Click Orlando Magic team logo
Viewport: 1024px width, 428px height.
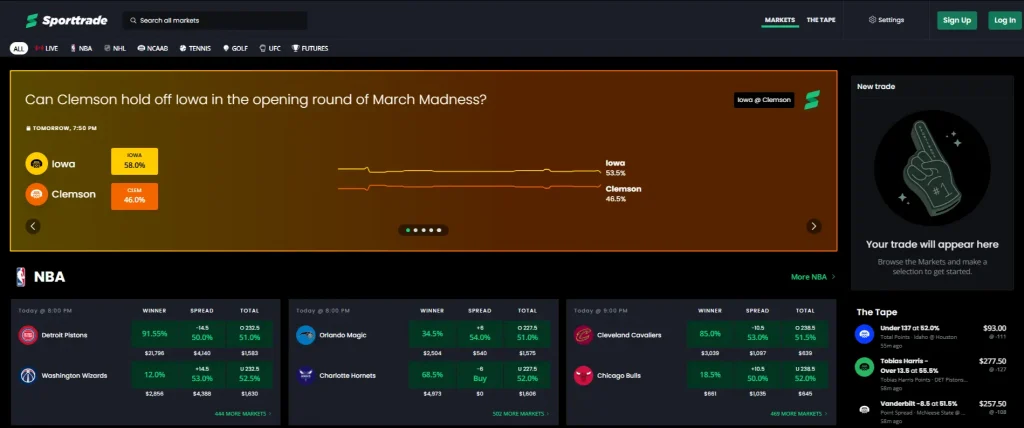[306, 335]
